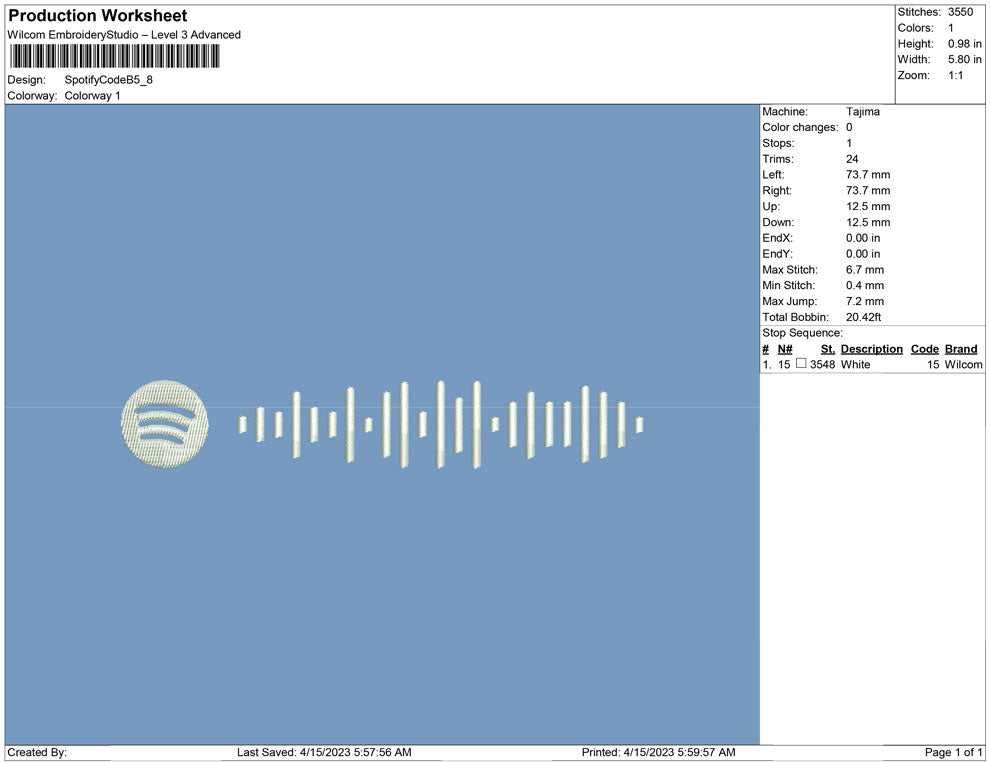The width and height of the screenshot is (990, 762).
Task: Click the Up value 12.5 mm
Action: click(868, 206)
